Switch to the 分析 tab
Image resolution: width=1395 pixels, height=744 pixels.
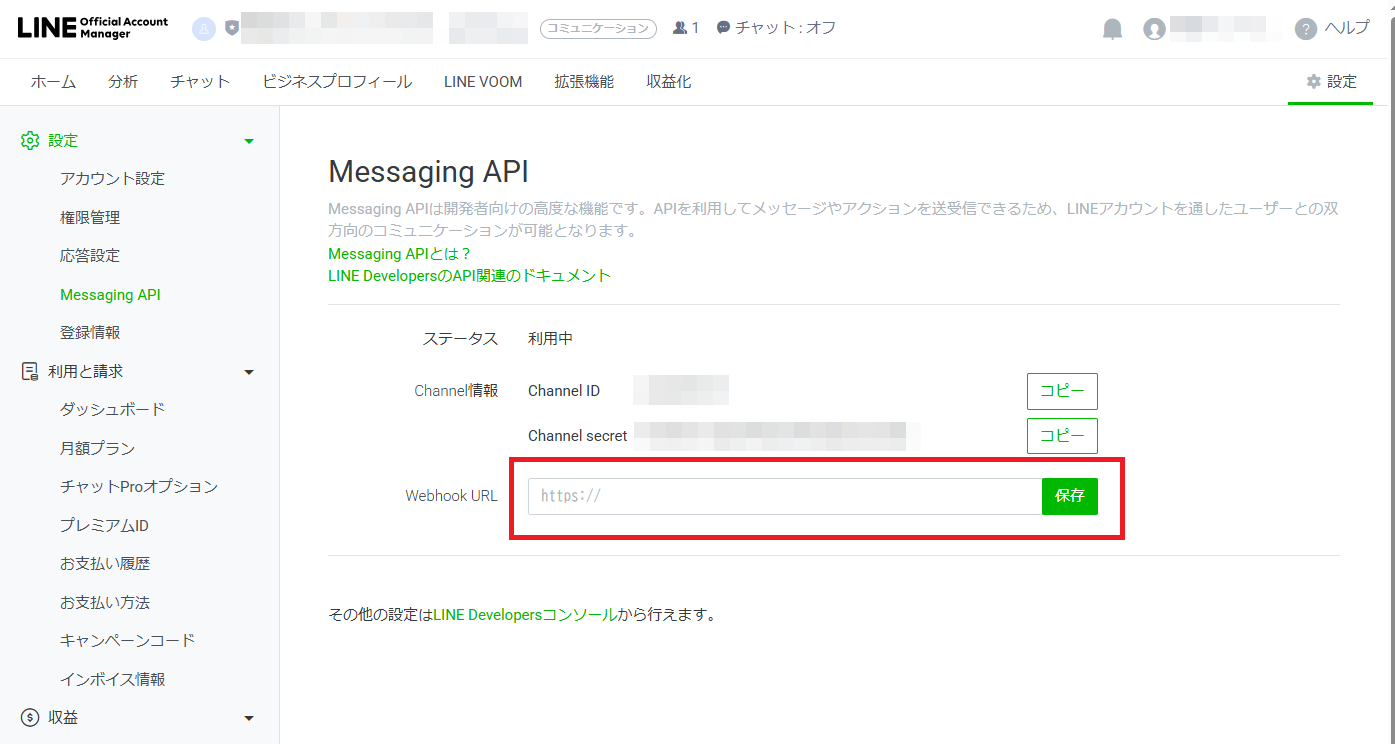click(x=123, y=82)
